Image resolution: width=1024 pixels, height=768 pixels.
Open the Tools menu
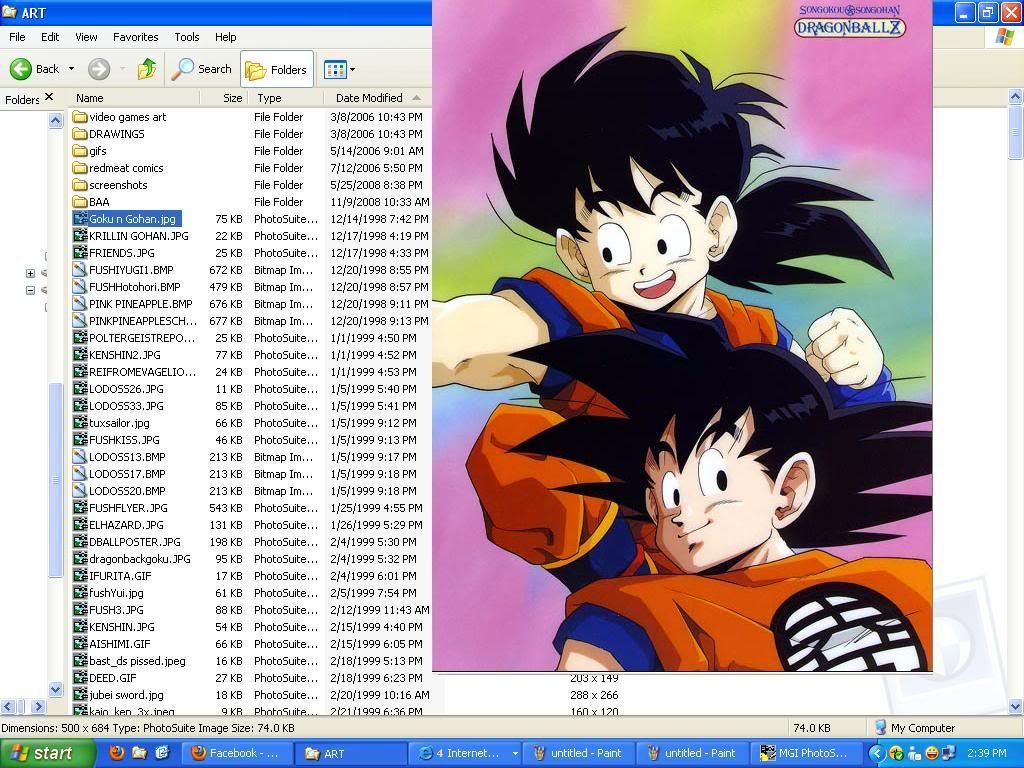187,37
